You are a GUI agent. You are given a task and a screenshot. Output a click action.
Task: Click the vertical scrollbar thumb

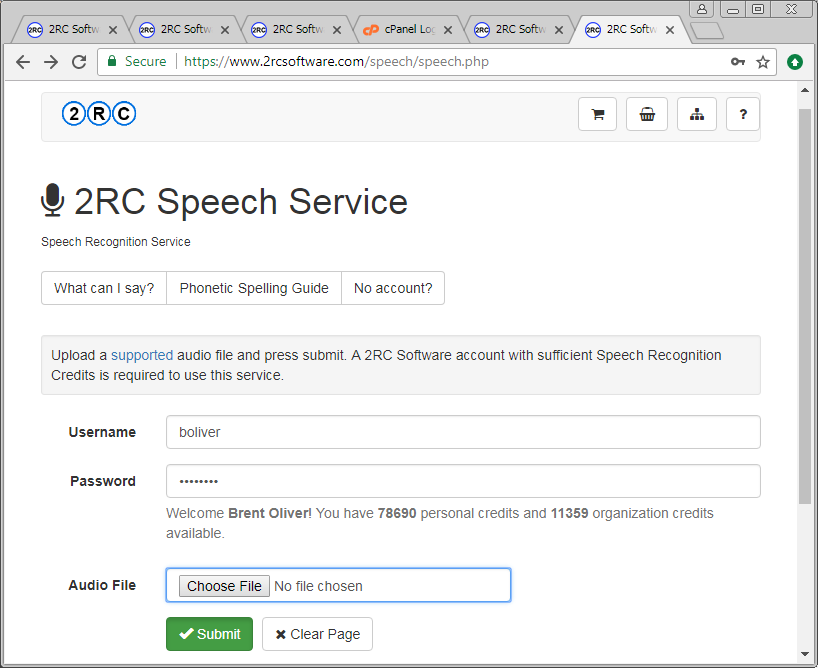click(805, 306)
